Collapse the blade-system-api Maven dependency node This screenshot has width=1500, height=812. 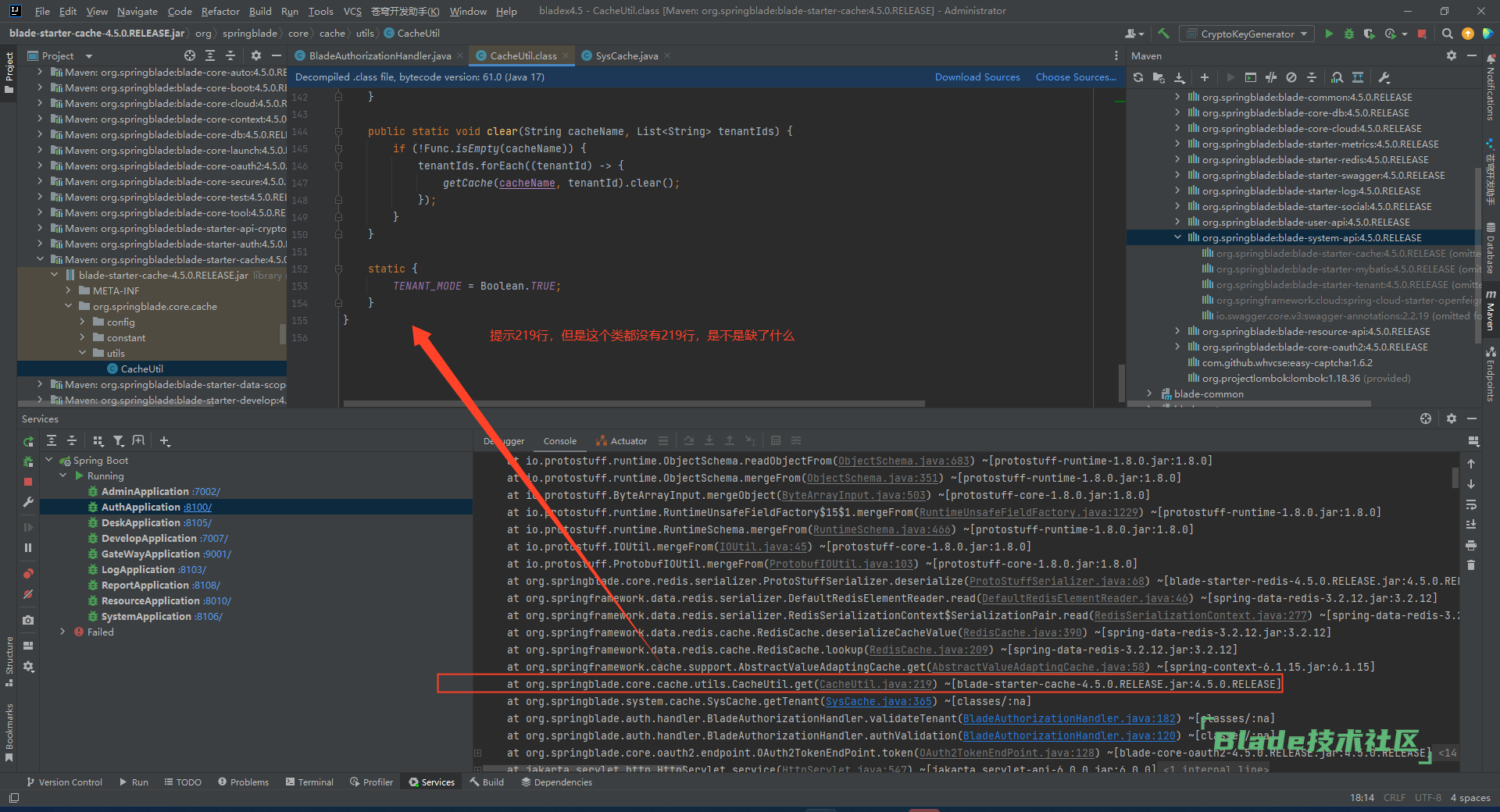click(x=1177, y=237)
